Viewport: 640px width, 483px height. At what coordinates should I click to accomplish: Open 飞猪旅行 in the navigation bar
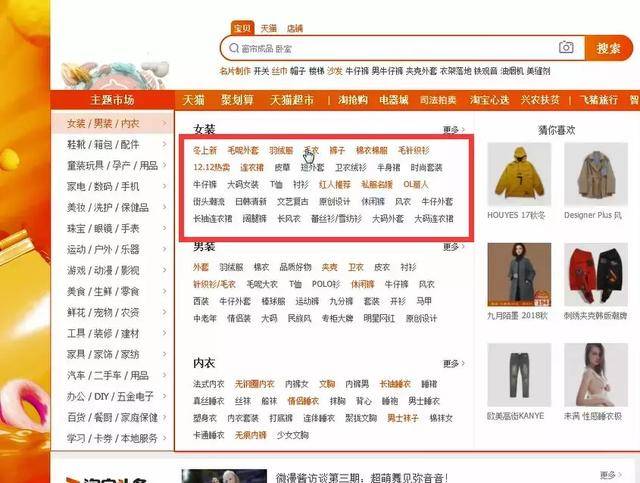pyautogui.click(x=599, y=100)
